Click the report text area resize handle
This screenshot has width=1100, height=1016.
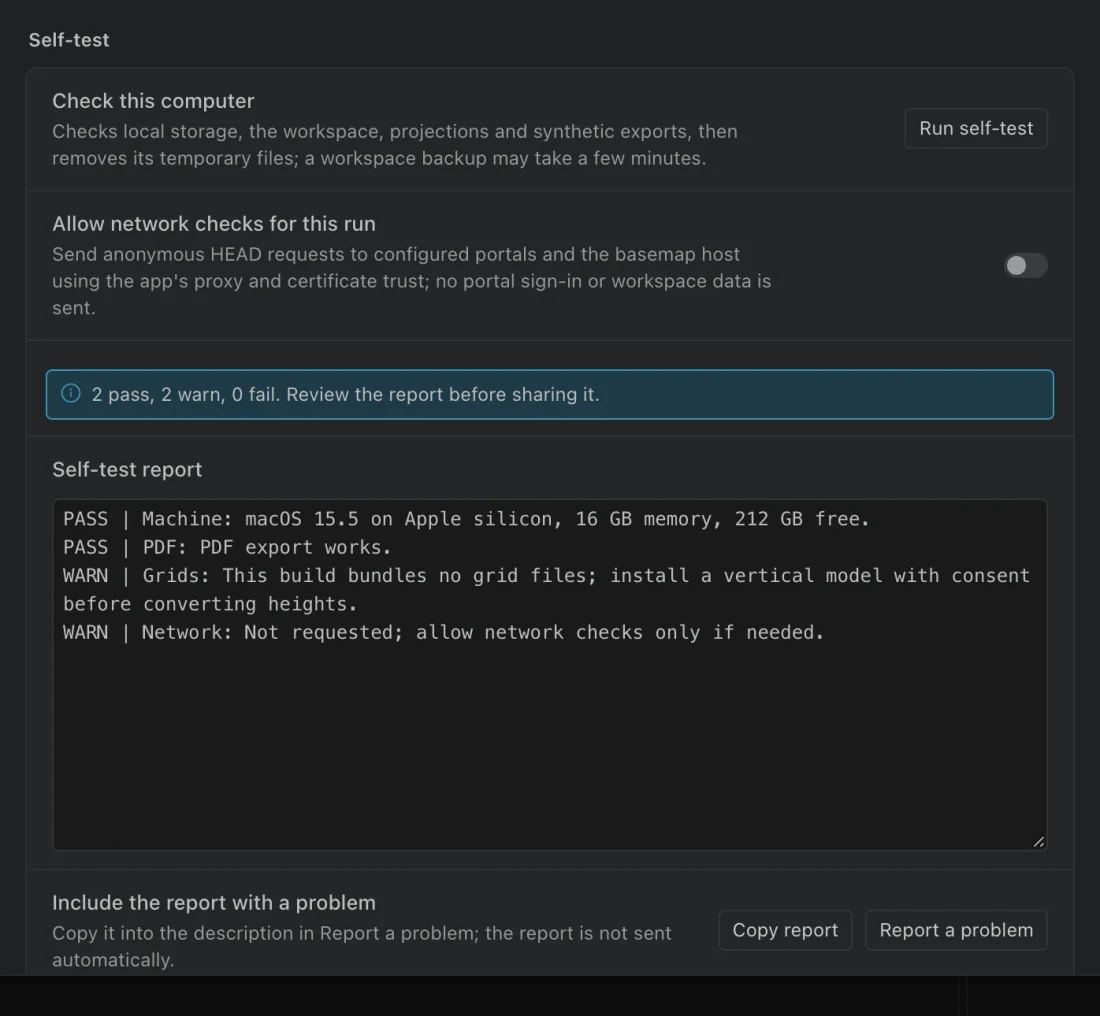coord(1039,842)
